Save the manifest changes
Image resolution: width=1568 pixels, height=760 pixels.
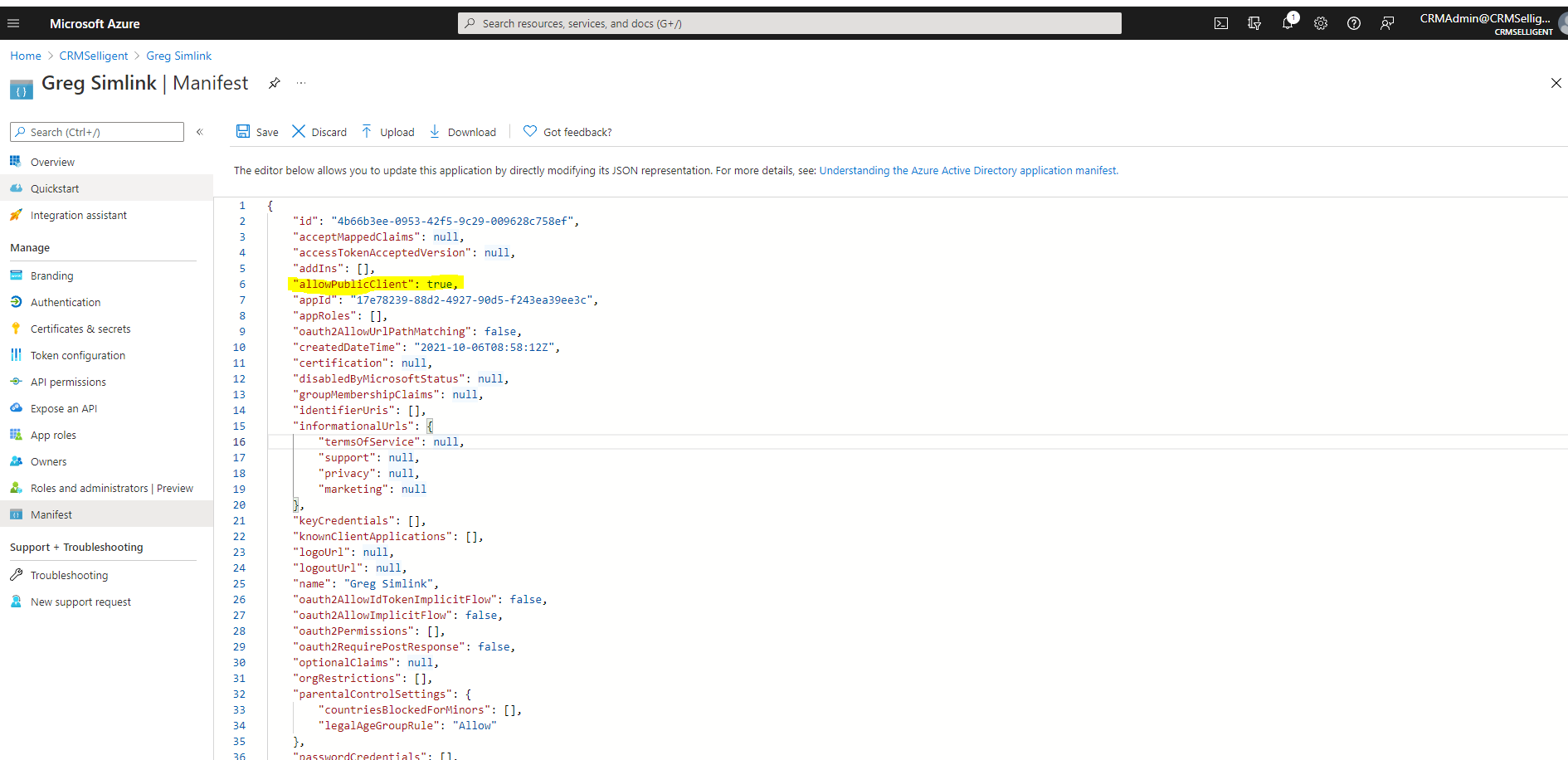tap(257, 132)
